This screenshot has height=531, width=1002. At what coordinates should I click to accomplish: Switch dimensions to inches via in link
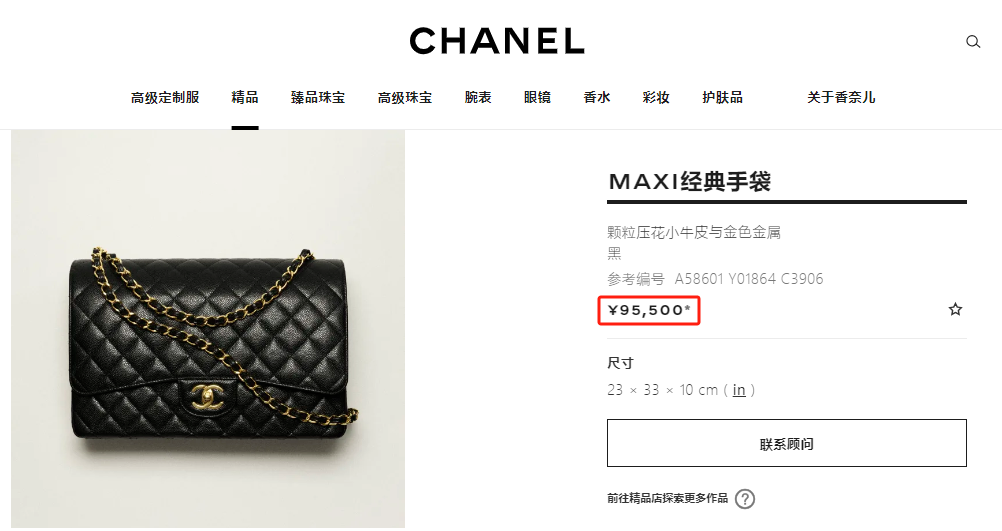point(739,390)
